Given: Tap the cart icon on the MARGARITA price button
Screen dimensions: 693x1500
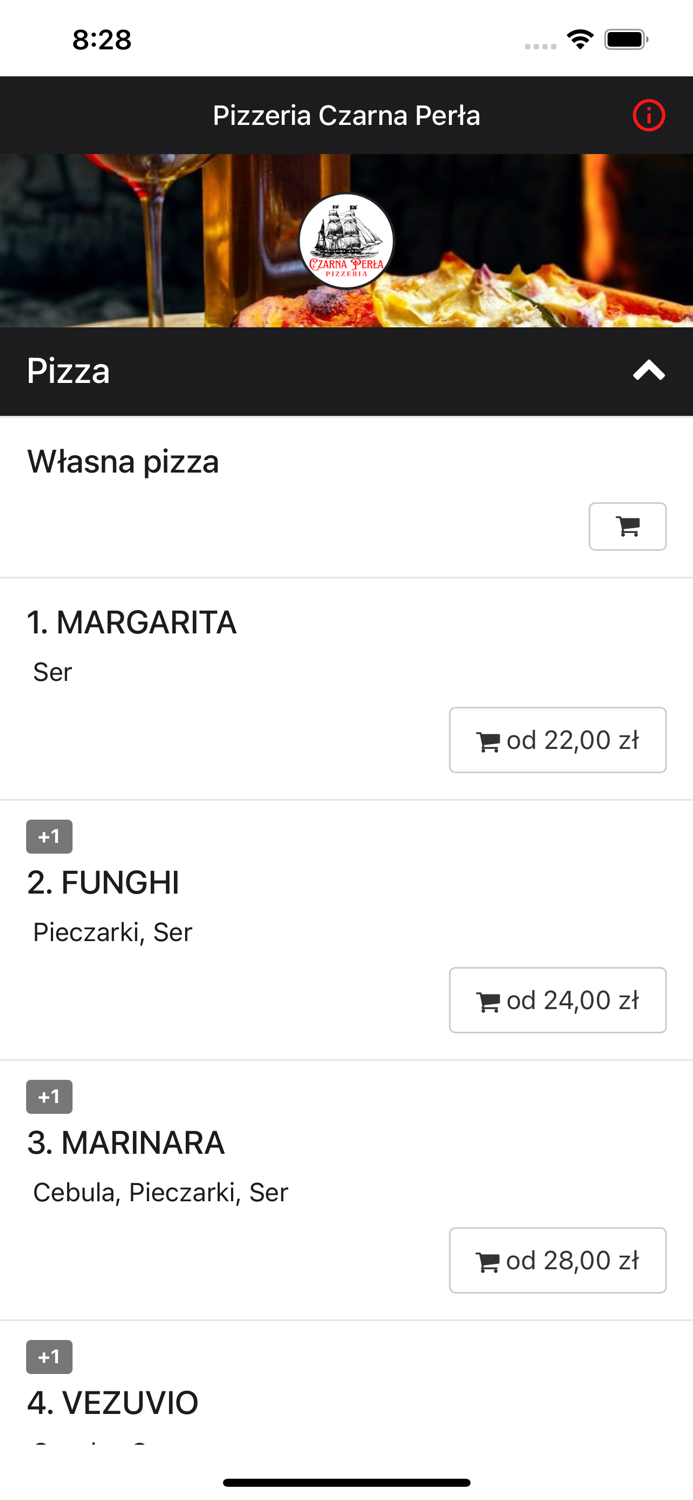Looking at the screenshot, I should coord(489,740).
